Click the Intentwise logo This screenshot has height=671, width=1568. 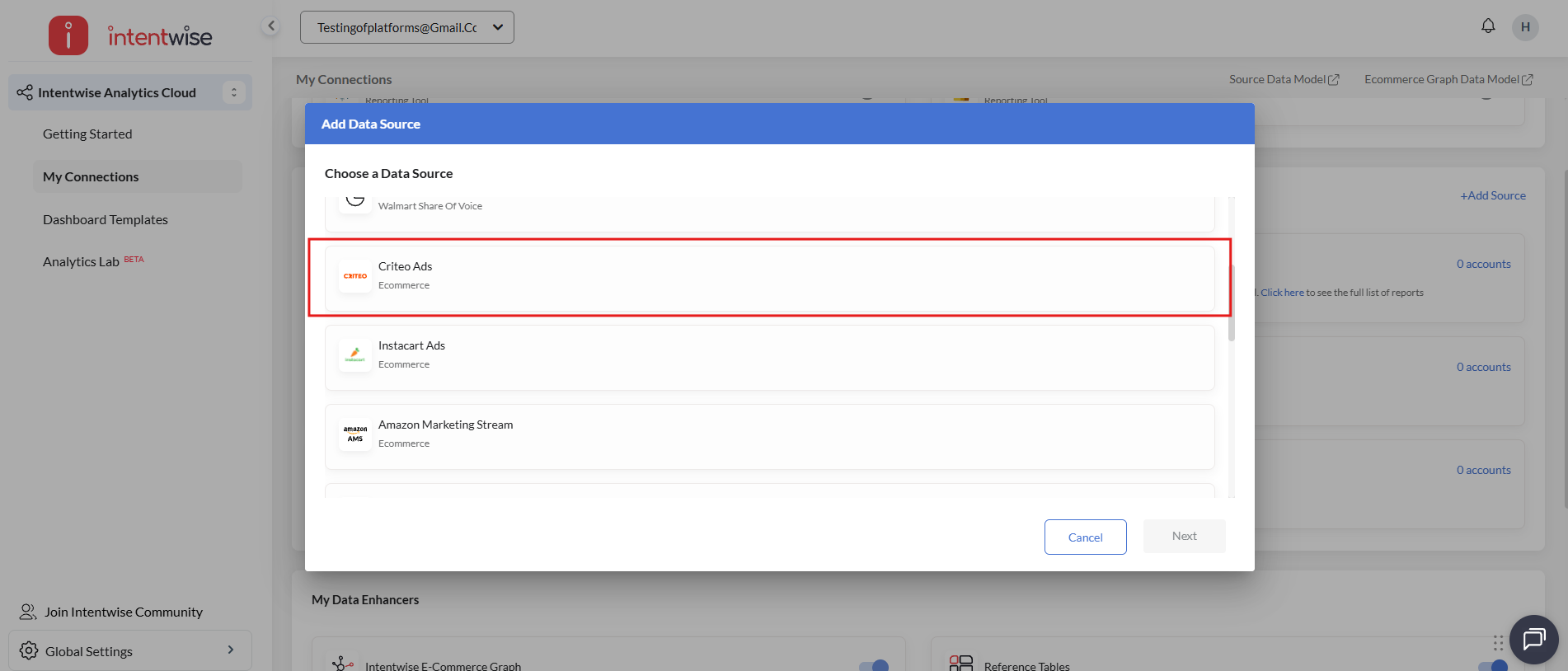(x=130, y=35)
